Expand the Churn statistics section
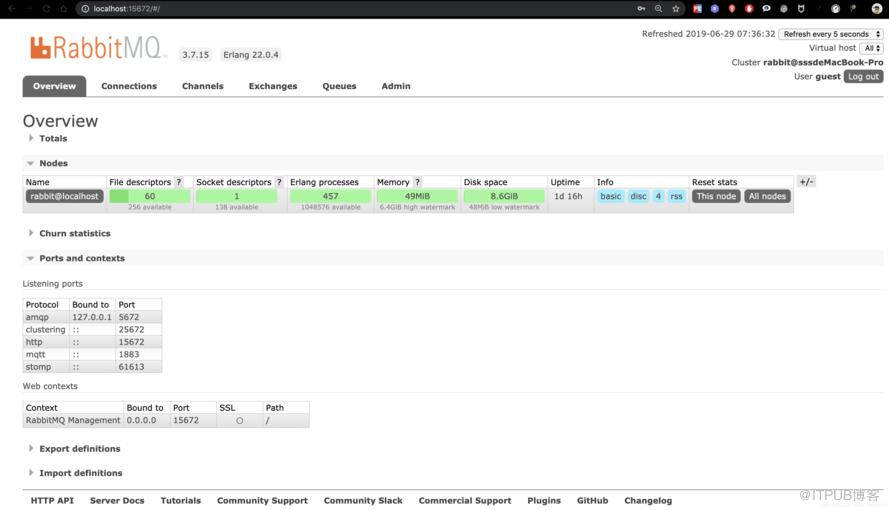 click(74, 233)
